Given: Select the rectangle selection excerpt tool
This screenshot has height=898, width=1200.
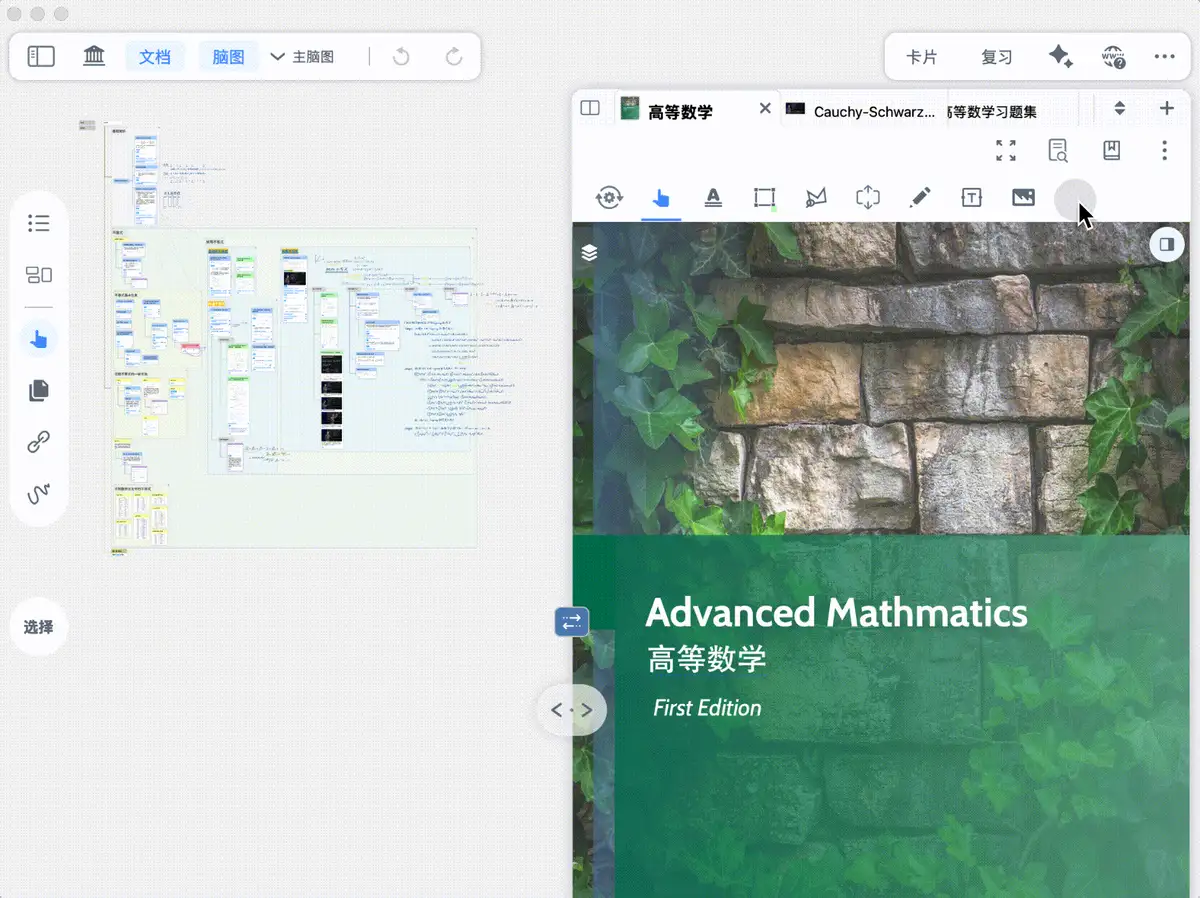Looking at the screenshot, I should (x=765, y=198).
